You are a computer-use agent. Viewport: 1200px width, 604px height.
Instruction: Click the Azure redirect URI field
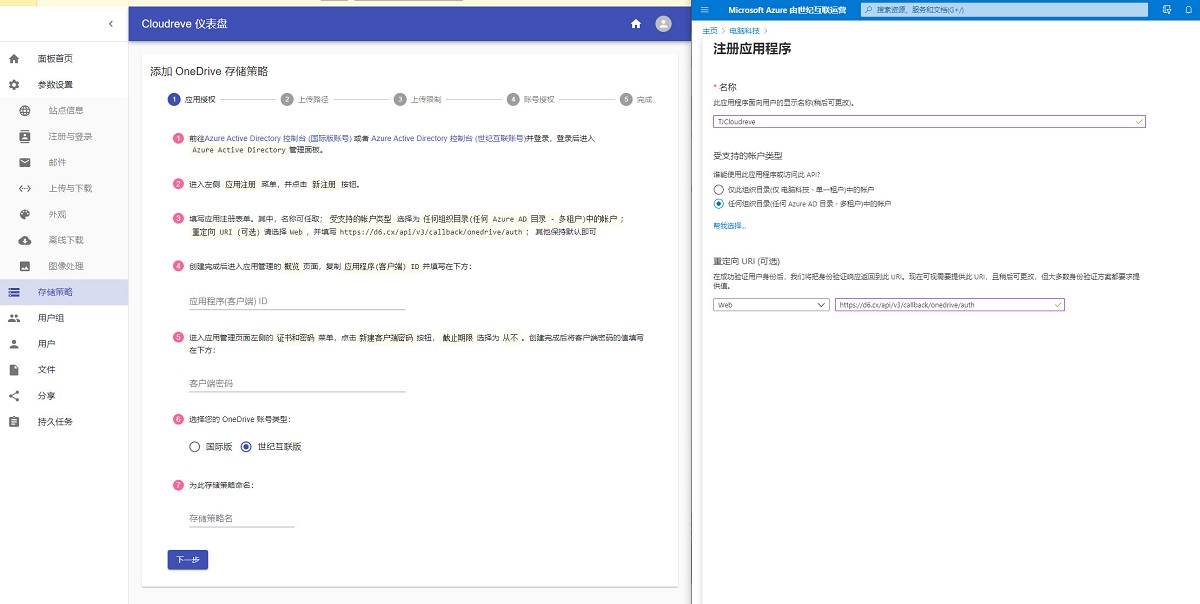coord(950,305)
